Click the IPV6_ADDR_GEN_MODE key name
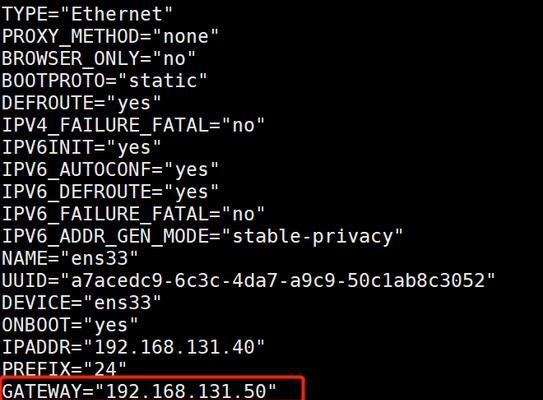543x400 pixels. (105, 237)
